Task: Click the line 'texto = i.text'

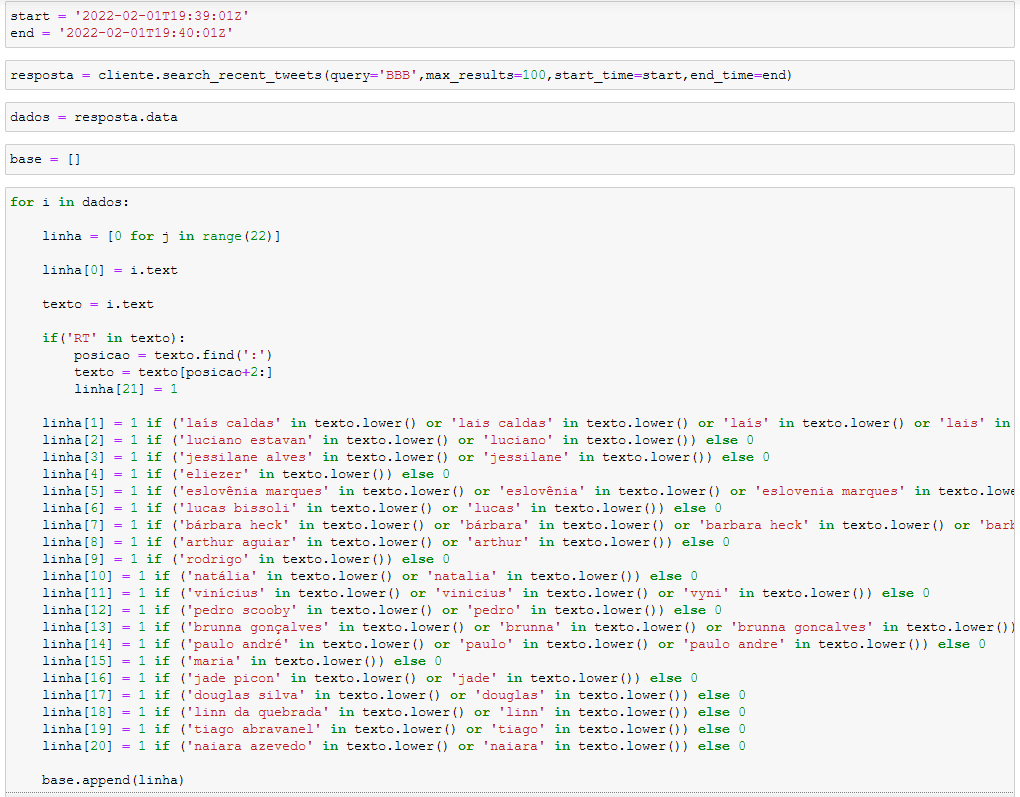Action: pos(98,304)
